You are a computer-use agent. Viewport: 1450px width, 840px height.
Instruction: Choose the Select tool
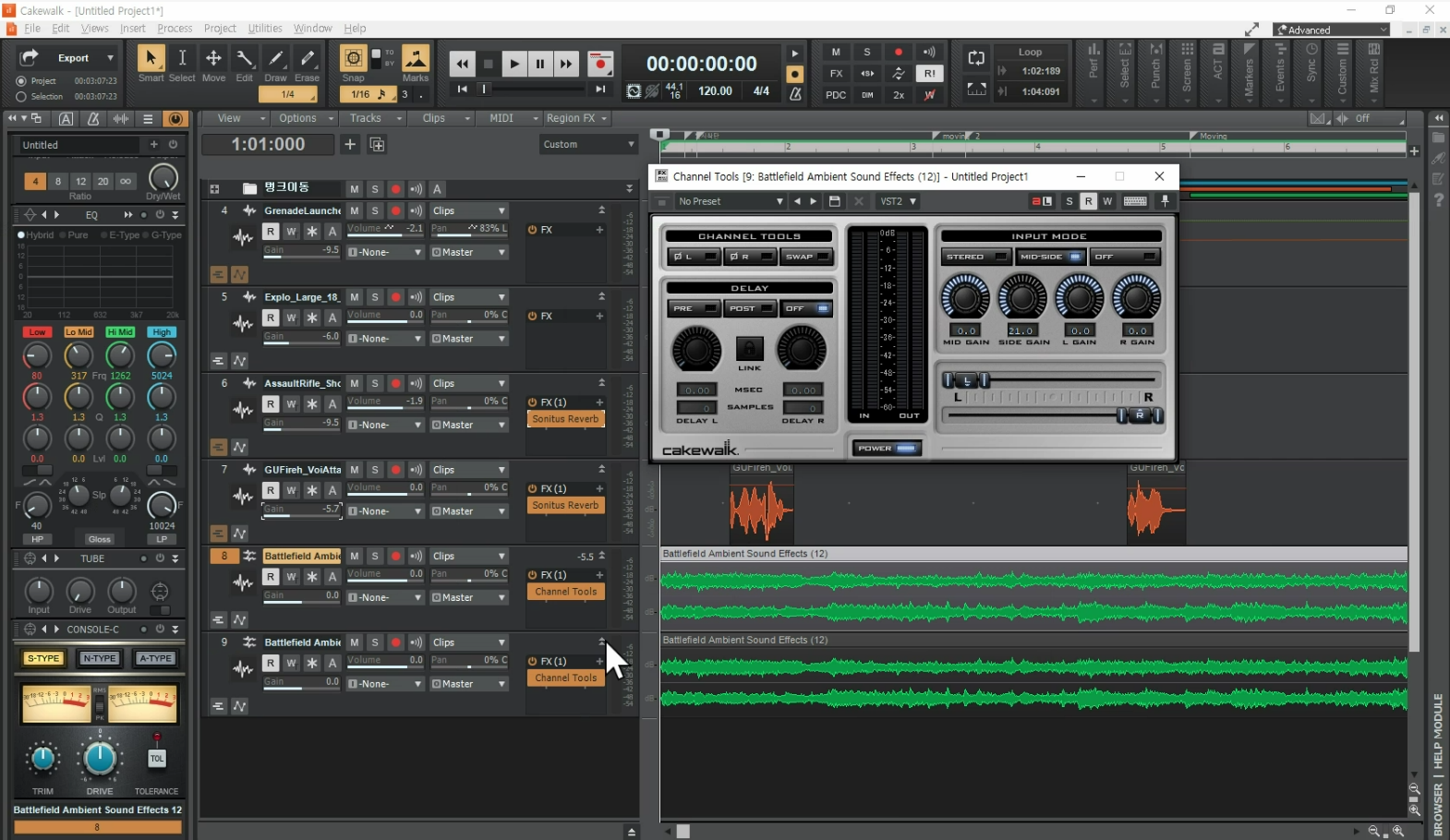(x=182, y=59)
